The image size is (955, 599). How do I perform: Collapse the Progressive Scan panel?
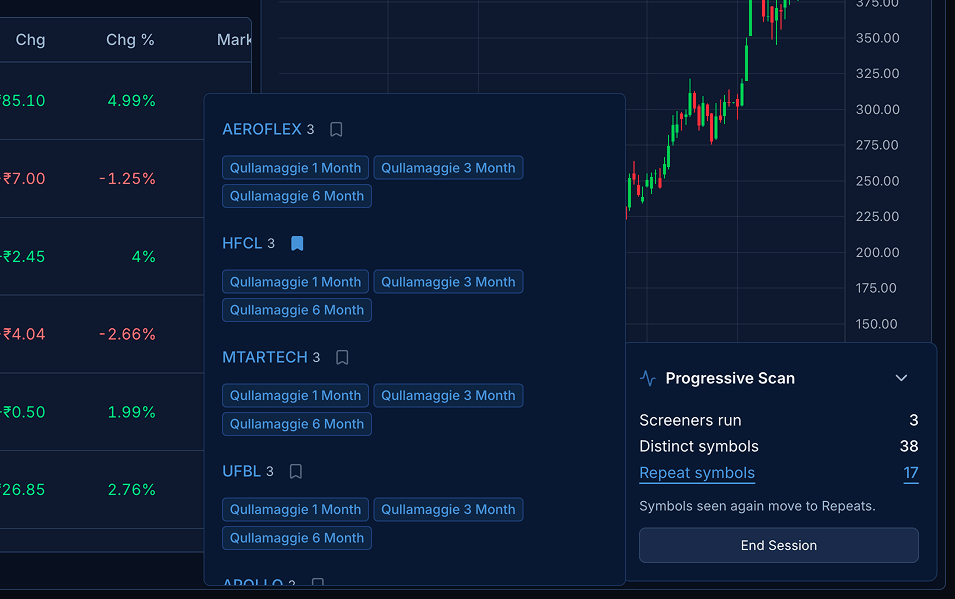(901, 378)
